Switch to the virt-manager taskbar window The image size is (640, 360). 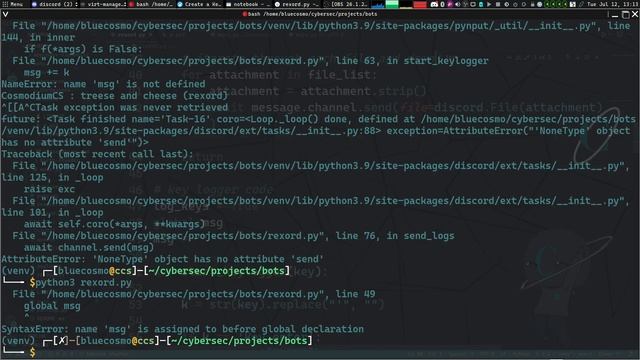pyautogui.click(x=104, y=4)
